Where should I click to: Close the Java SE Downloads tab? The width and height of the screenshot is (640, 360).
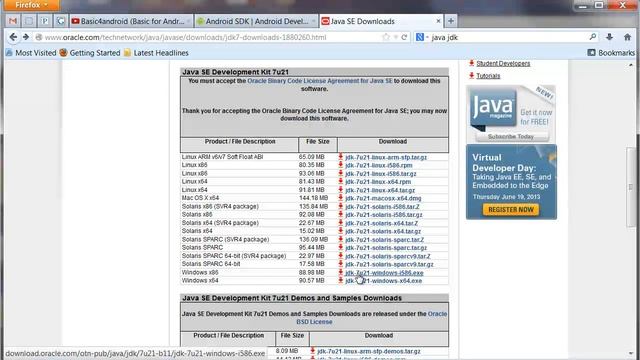pyautogui.click(x=438, y=21)
